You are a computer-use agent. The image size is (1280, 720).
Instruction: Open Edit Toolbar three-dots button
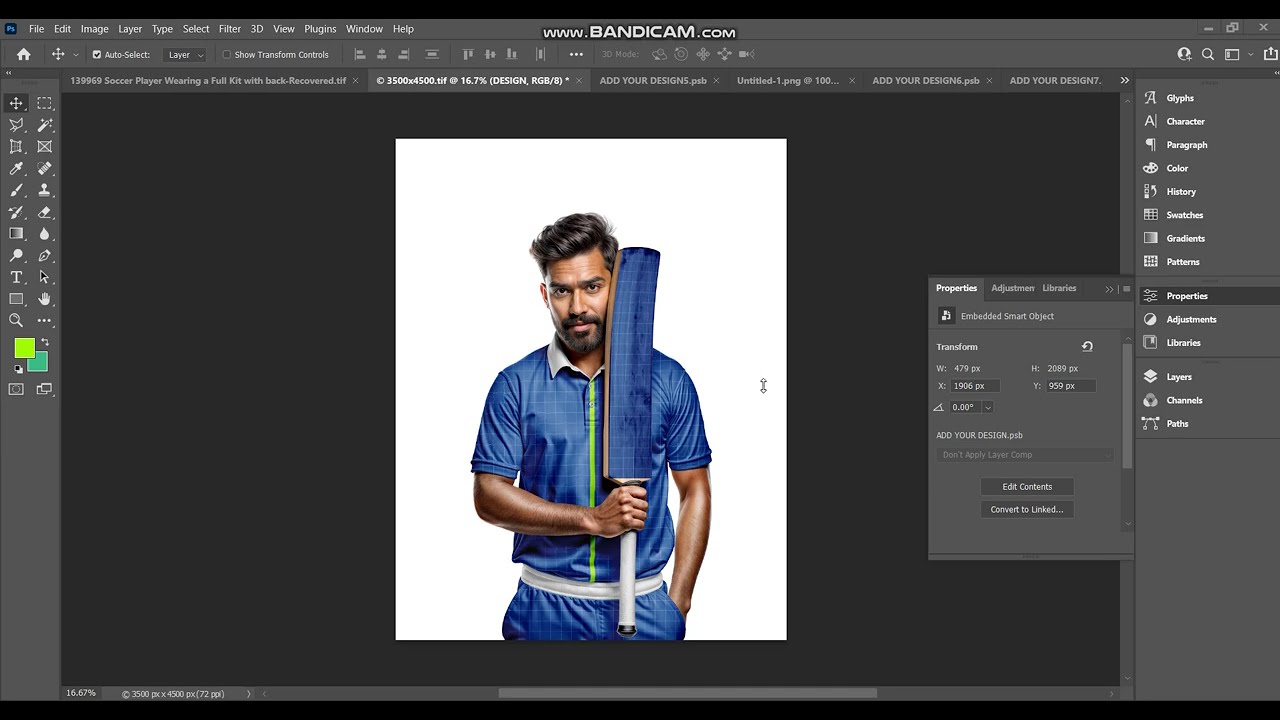click(45, 321)
